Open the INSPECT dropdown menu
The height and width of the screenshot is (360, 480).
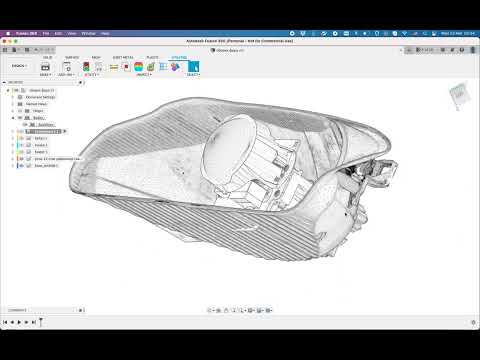(x=144, y=75)
